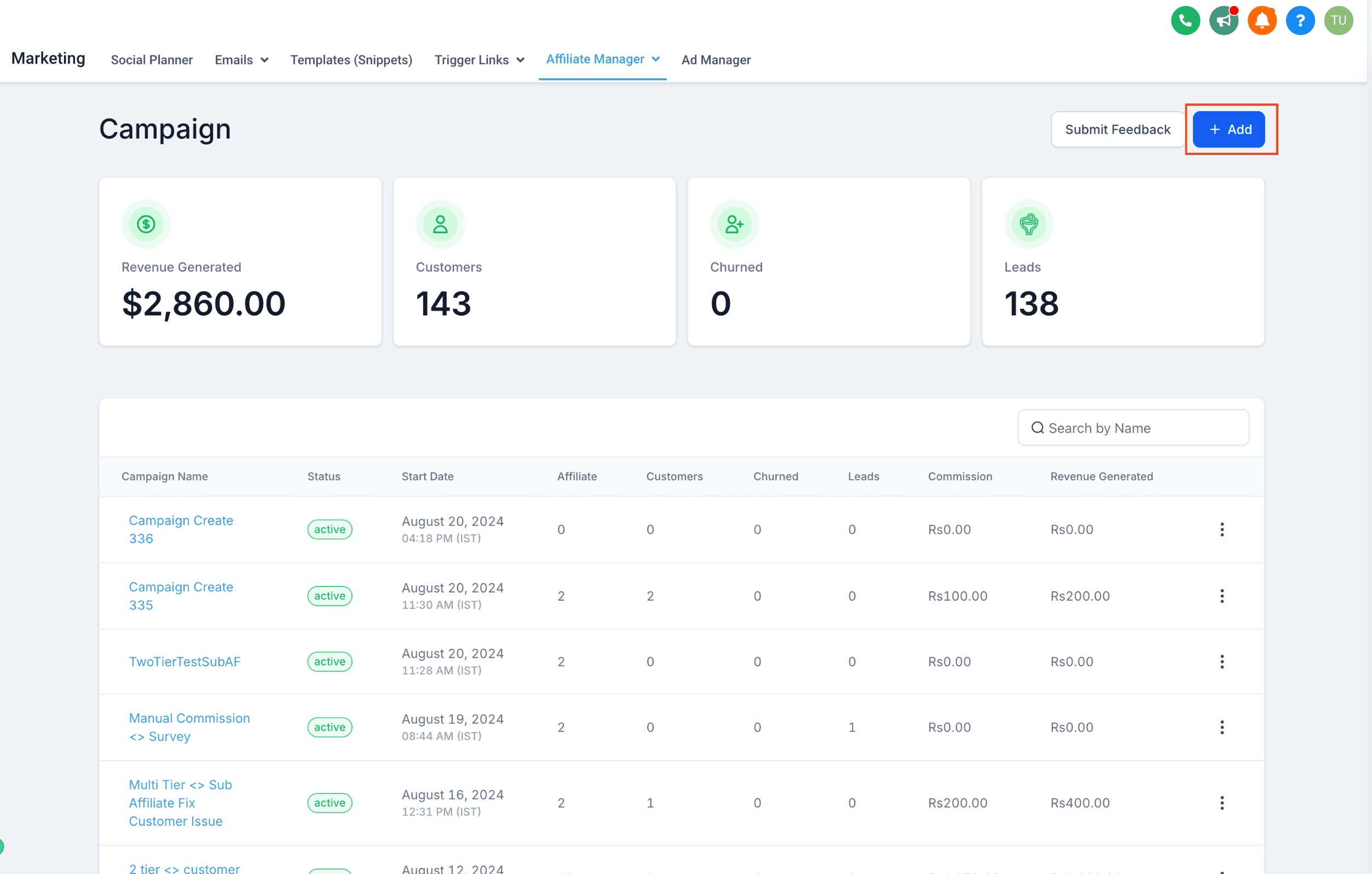Open the megaphone announcements icon

1224,21
